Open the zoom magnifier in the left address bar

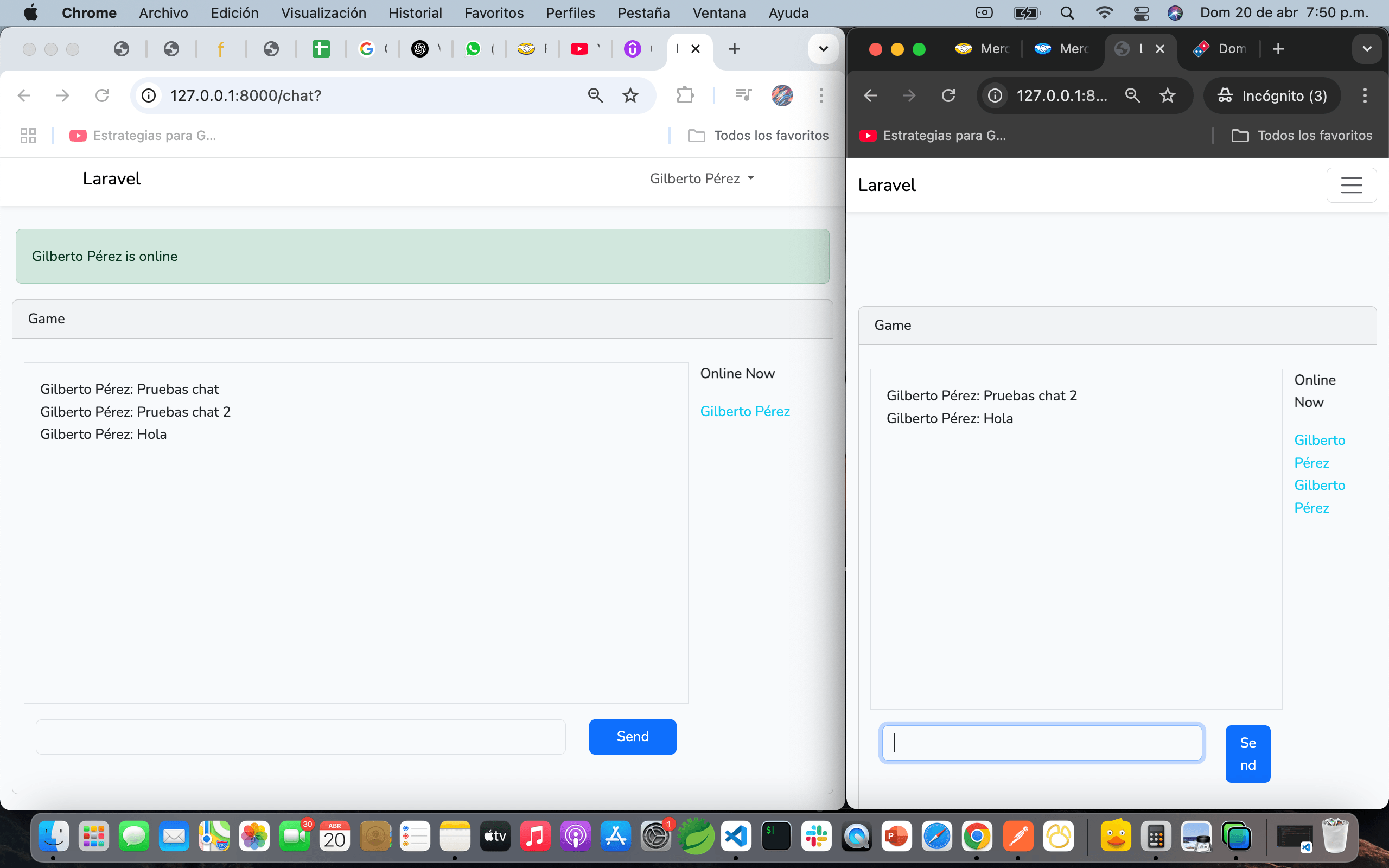click(x=595, y=95)
